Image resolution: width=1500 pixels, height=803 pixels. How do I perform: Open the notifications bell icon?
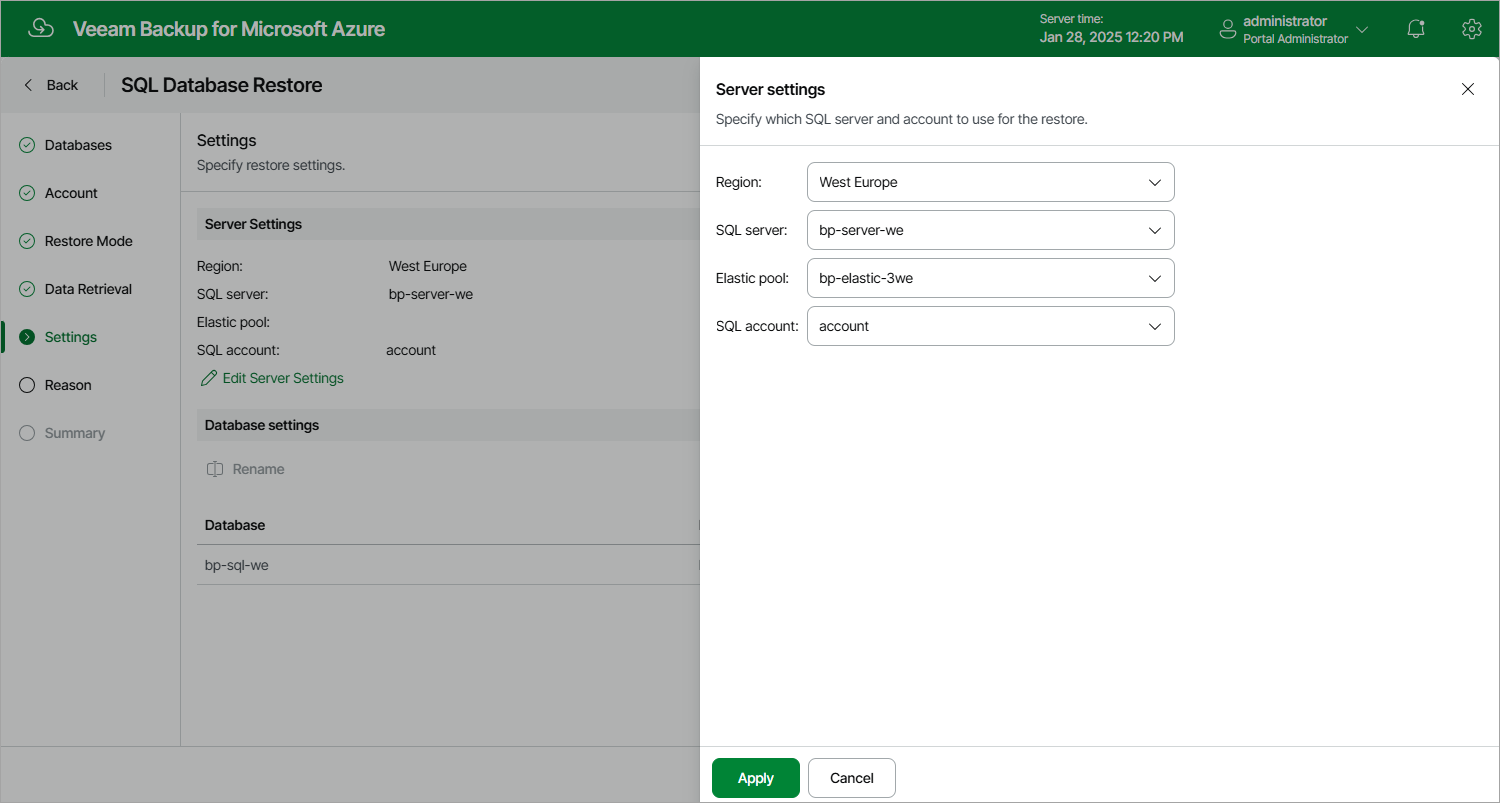[x=1416, y=29]
